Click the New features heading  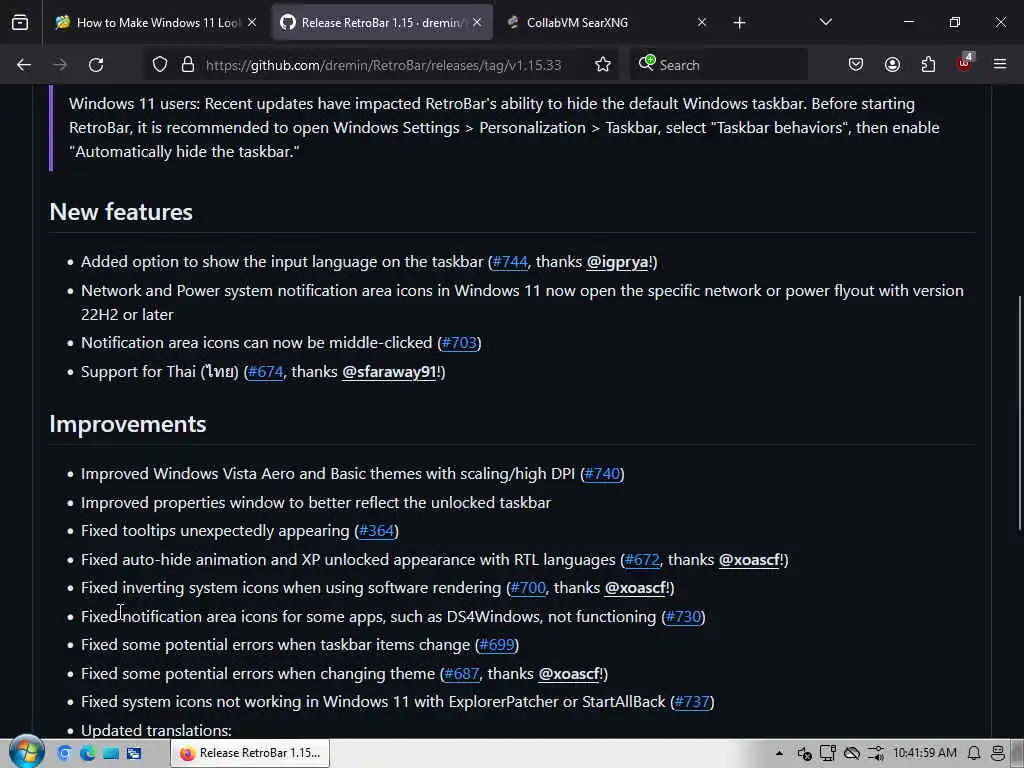point(121,212)
